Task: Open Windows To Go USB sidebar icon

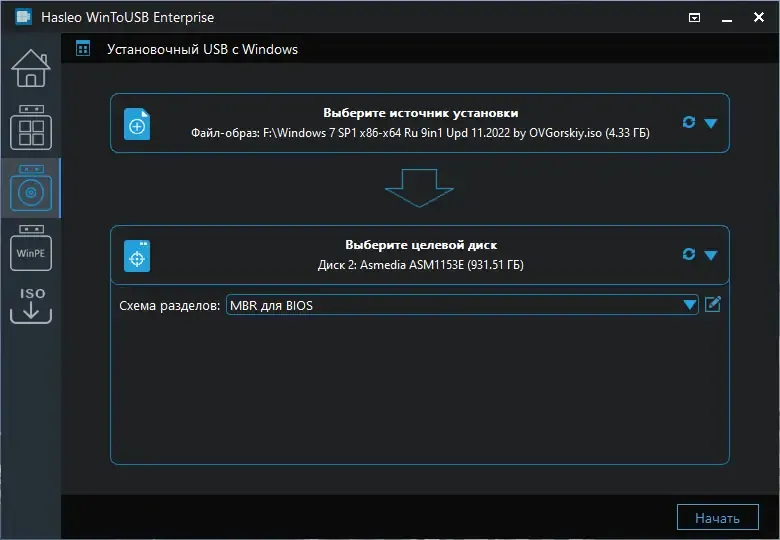Action: point(31,127)
